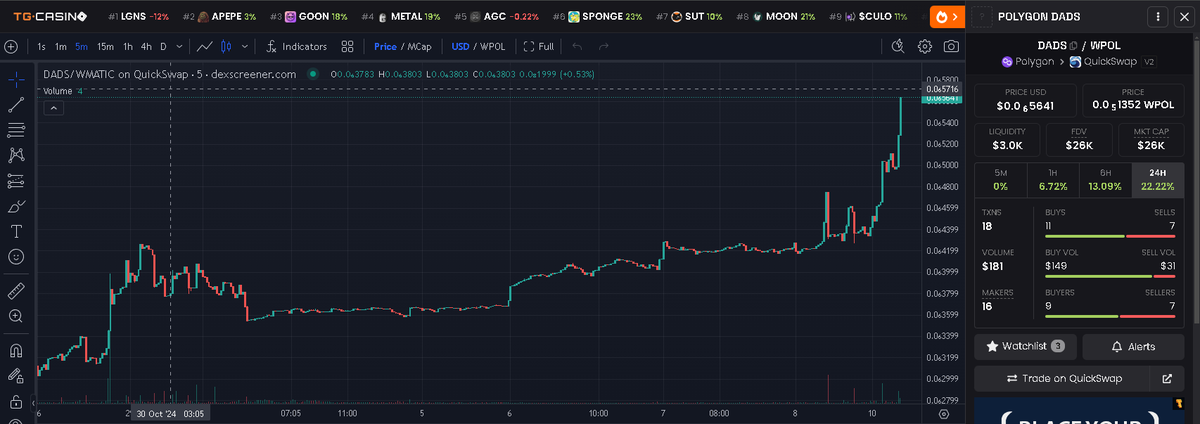Select the XABCD pattern tool
Image resolution: width=1200 pixels, height=424 pixels.
(16, 155)
